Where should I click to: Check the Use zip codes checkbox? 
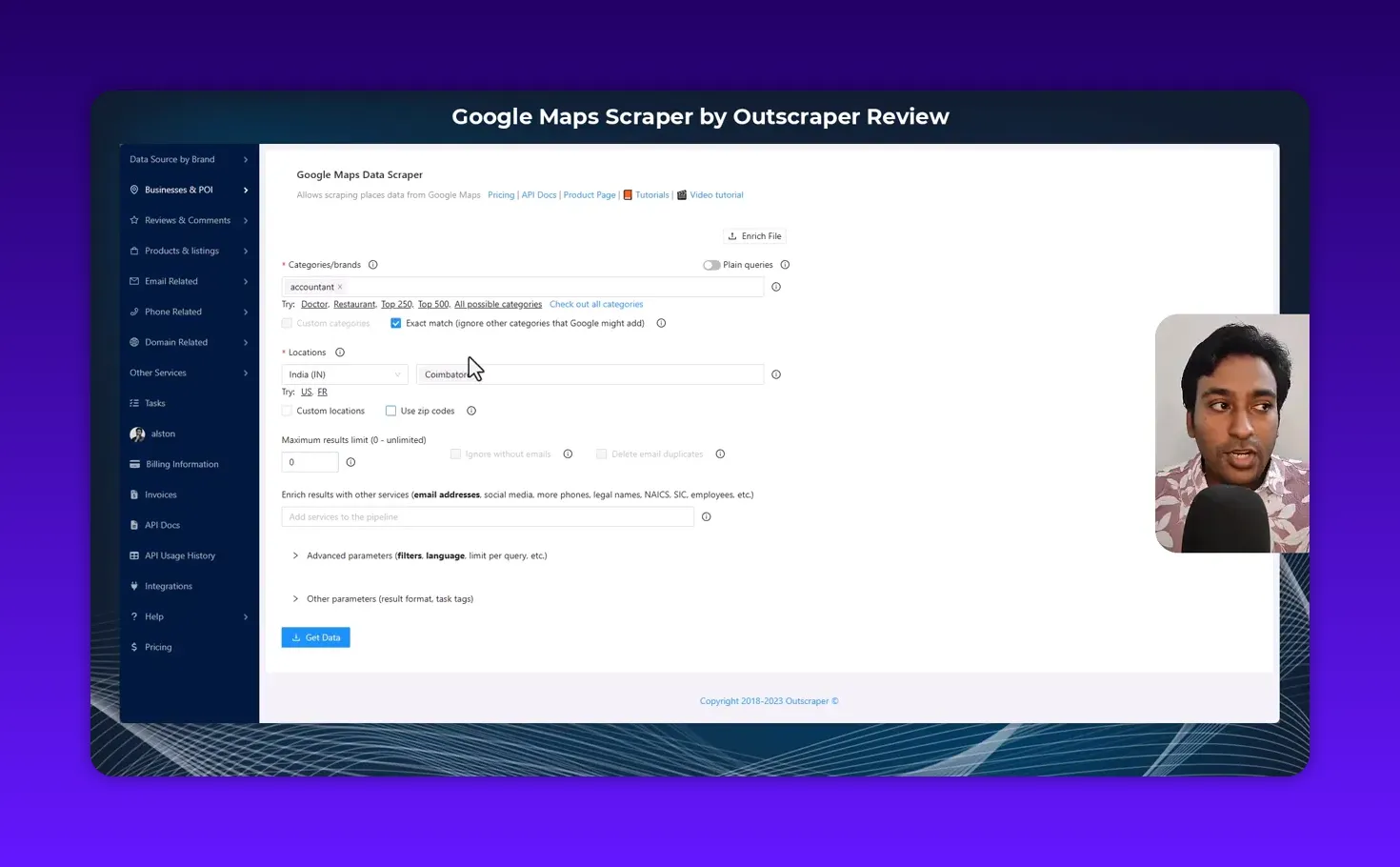pyautogui.click(x=390, y=411)
